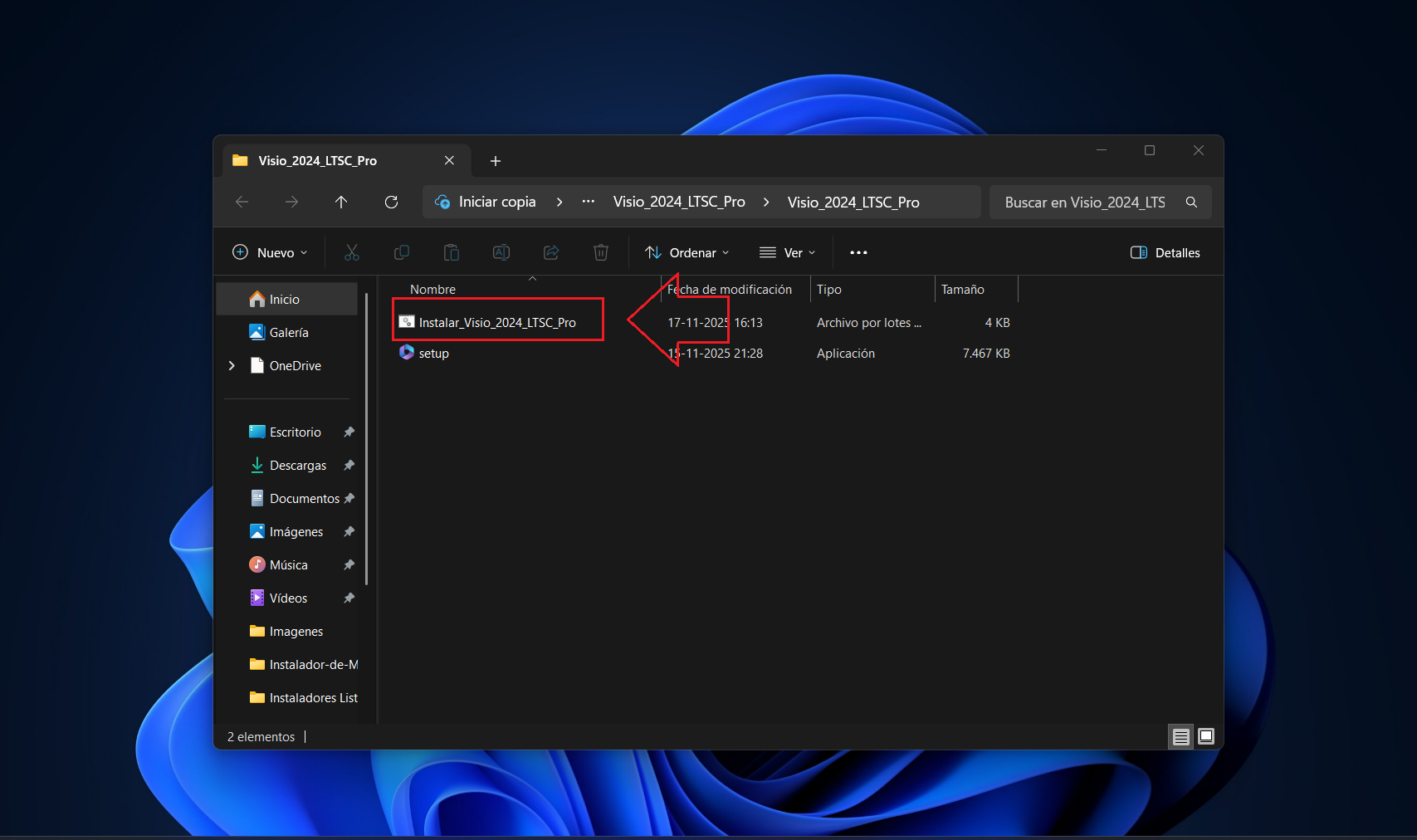1417x840 pixels.
Task: Click the Paste clipboard icon
Action: point(452,252)
